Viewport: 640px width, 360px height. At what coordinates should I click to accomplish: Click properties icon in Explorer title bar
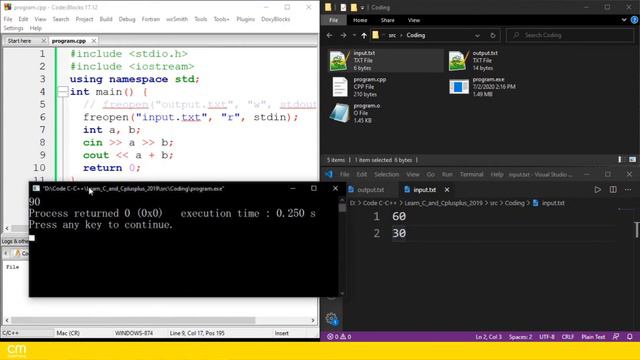pos(343,7)
